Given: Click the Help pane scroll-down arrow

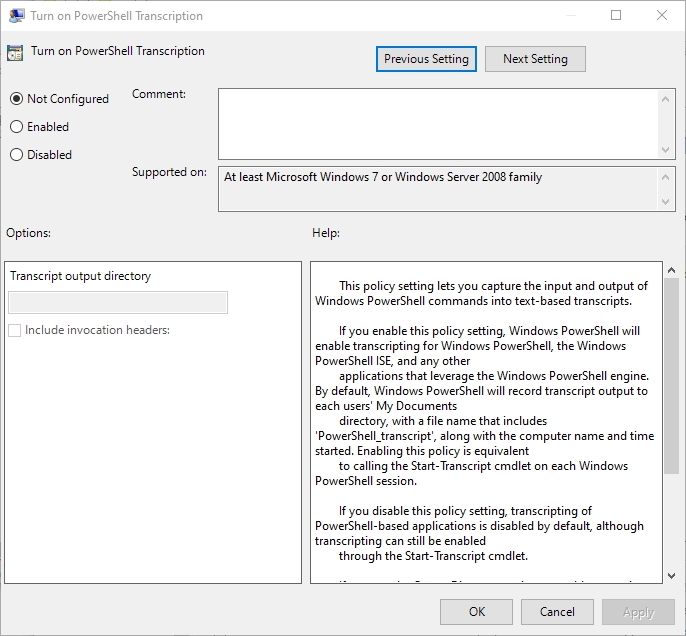Looking at the screenshot, I should 671,576.
